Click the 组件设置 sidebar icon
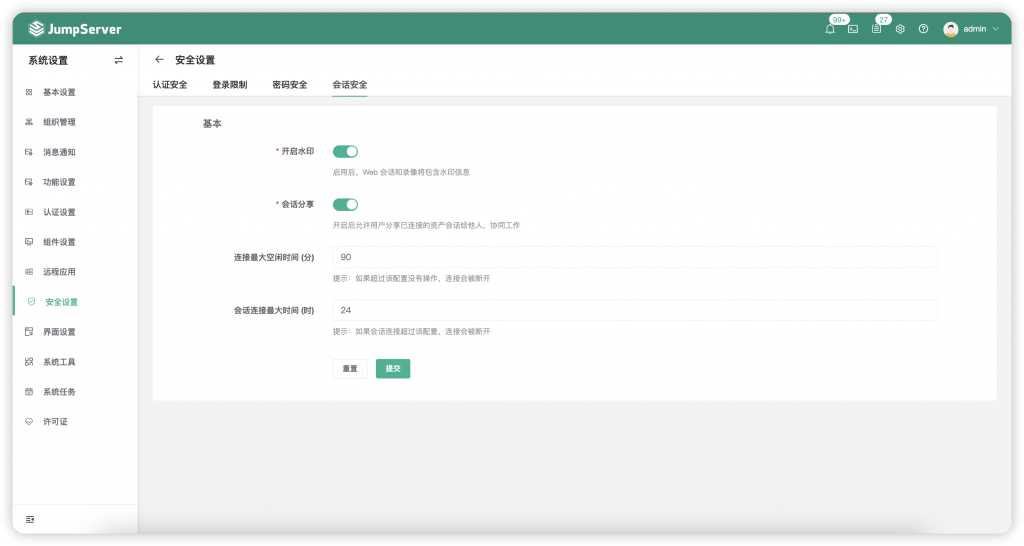1024x546 pixels. pos(29,242)
